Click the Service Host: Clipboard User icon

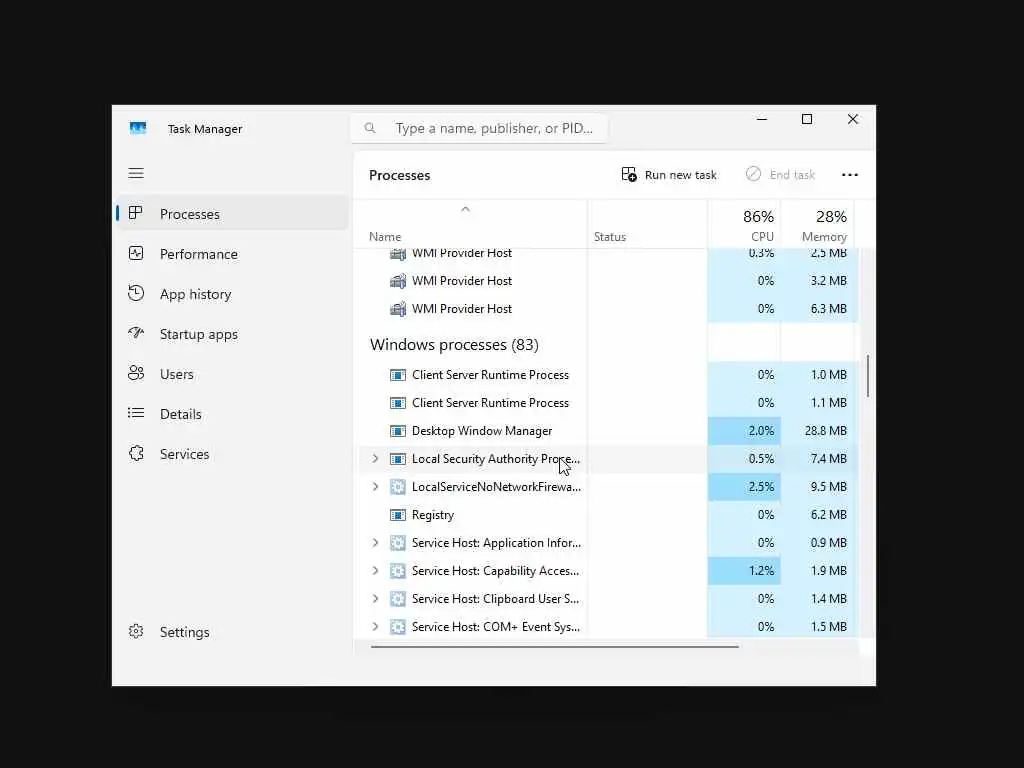coord(398,599)
